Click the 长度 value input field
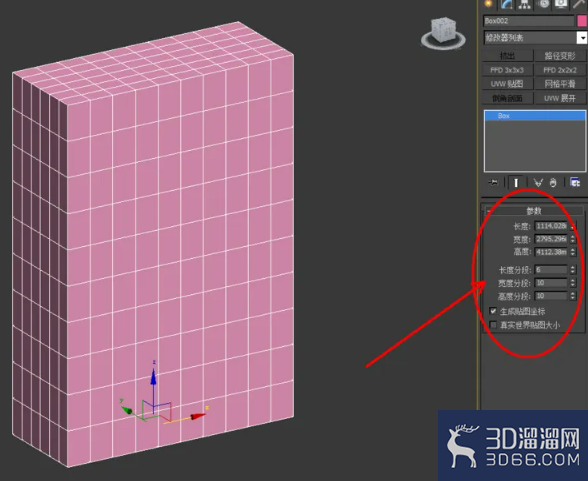This screenshot has height=481, width=588. pos(551,226)
